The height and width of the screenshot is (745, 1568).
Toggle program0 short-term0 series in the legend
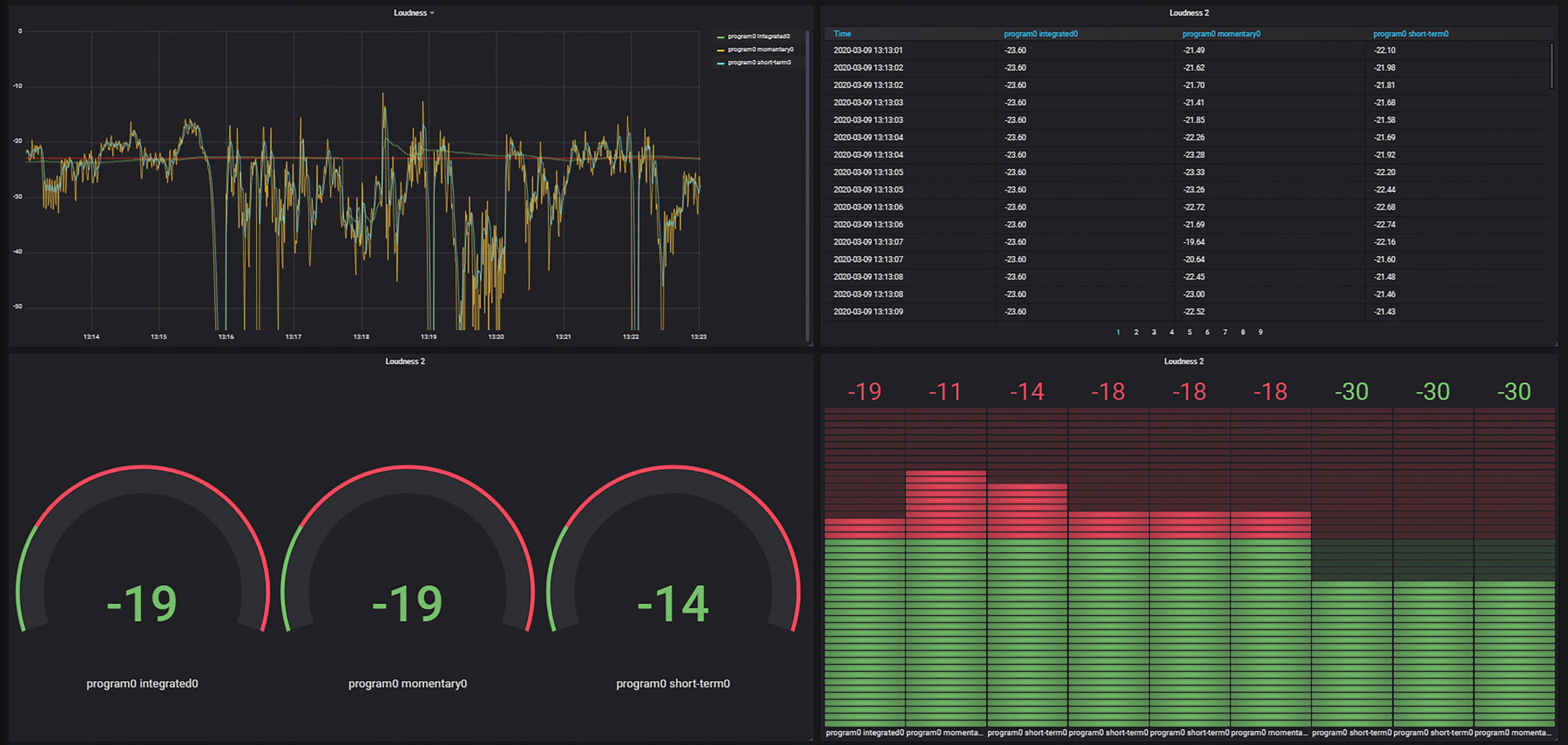[759, 62]
